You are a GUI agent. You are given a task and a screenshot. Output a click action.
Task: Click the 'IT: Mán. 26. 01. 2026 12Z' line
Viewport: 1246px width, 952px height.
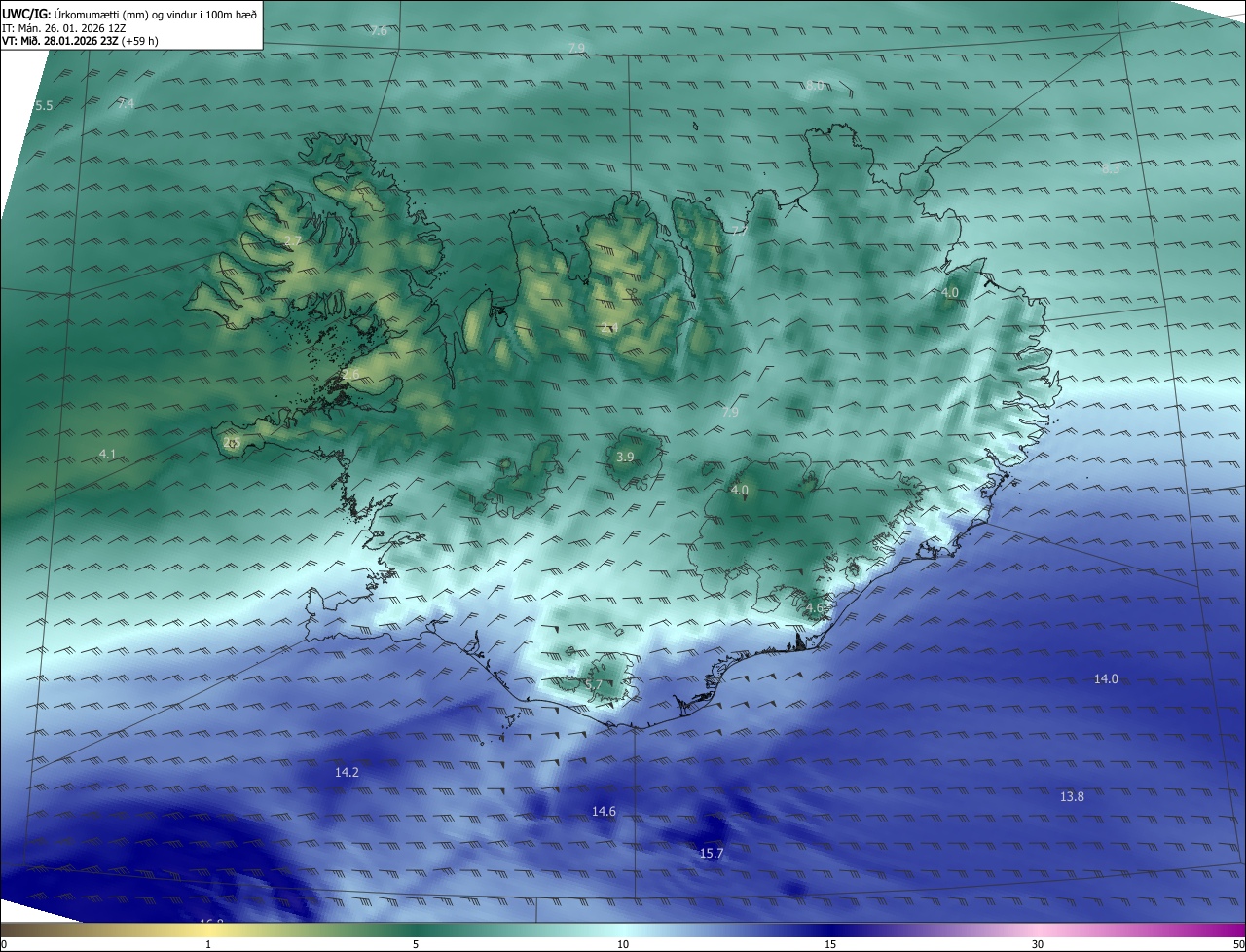[x=62, y=27]
